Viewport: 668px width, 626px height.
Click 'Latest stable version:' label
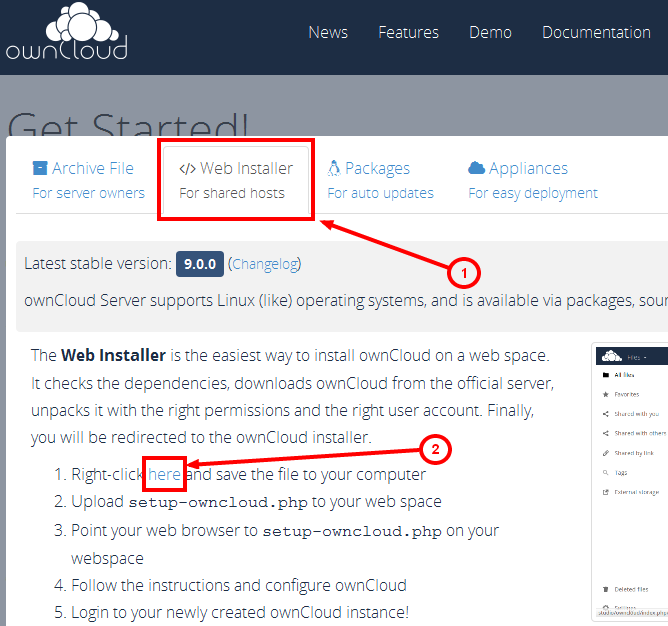[x=98, y=263]
